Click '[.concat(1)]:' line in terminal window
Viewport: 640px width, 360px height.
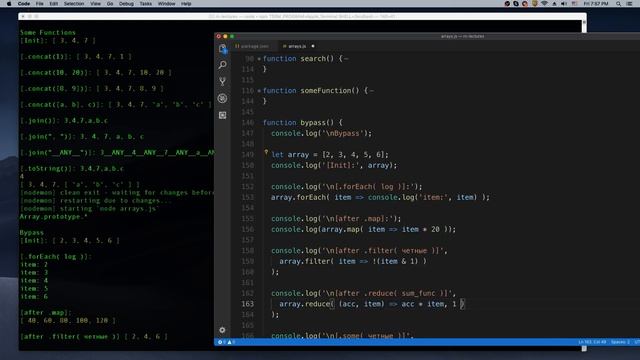tap(76, 57)
